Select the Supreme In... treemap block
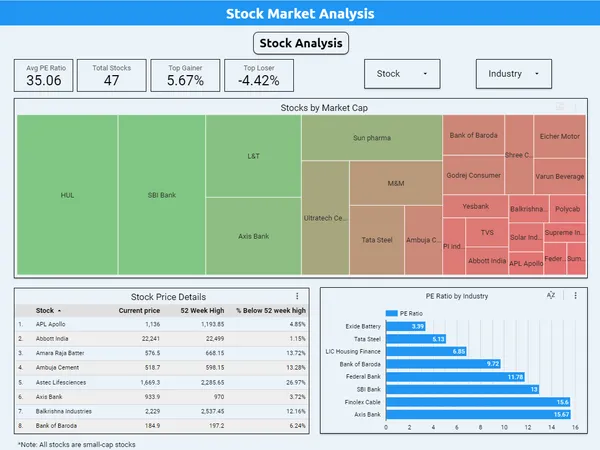600x450 pixels. [565, 233]
